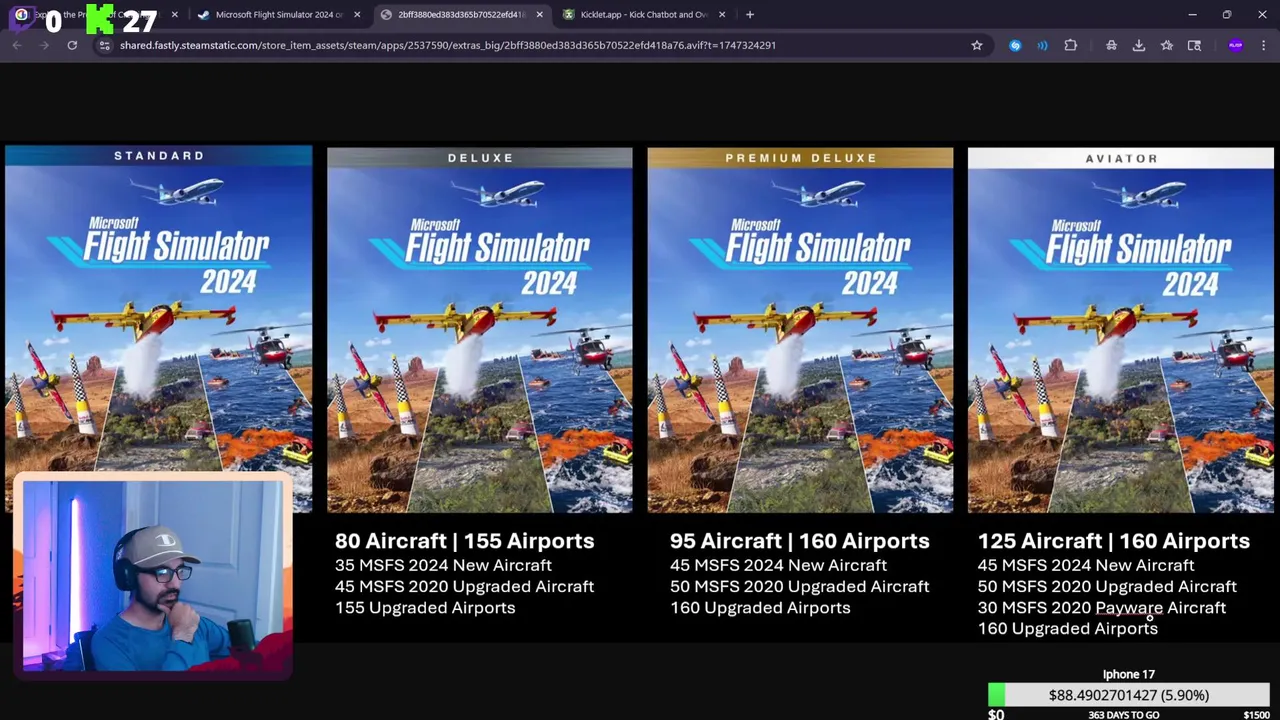Close the Microsoft Flight Simulator 2024 tab
Viewport: 1280px width, 720px height.
[x=357, y=14]
